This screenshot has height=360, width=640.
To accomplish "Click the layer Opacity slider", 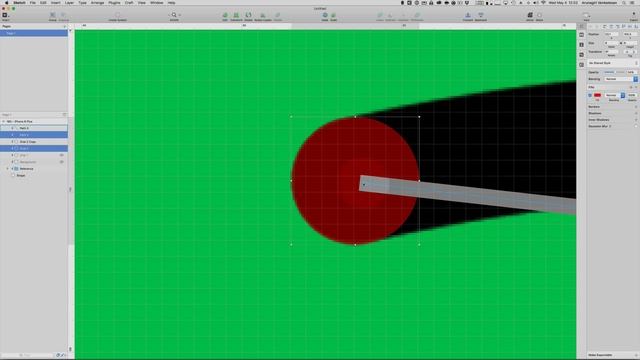I will (x=614, y=72).
